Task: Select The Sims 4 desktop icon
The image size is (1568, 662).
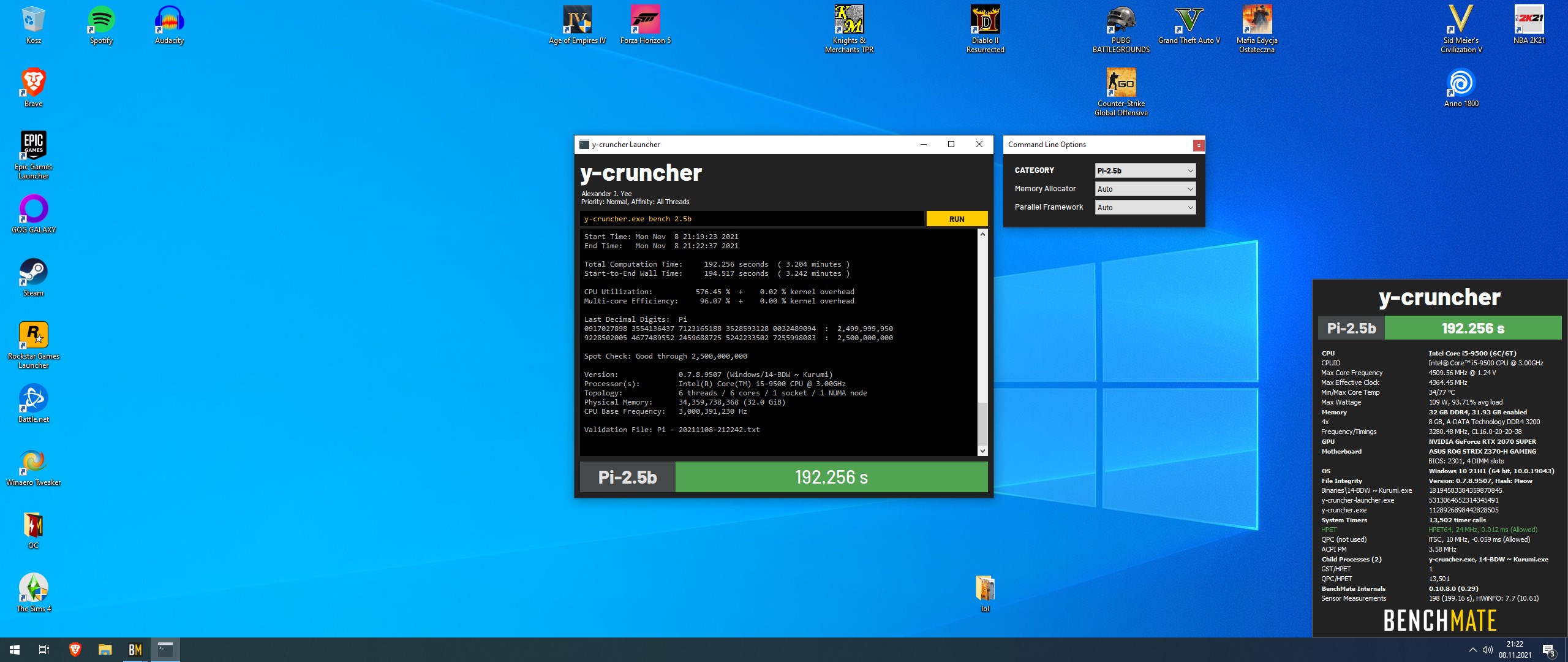Action: click(x=33, y=593)
